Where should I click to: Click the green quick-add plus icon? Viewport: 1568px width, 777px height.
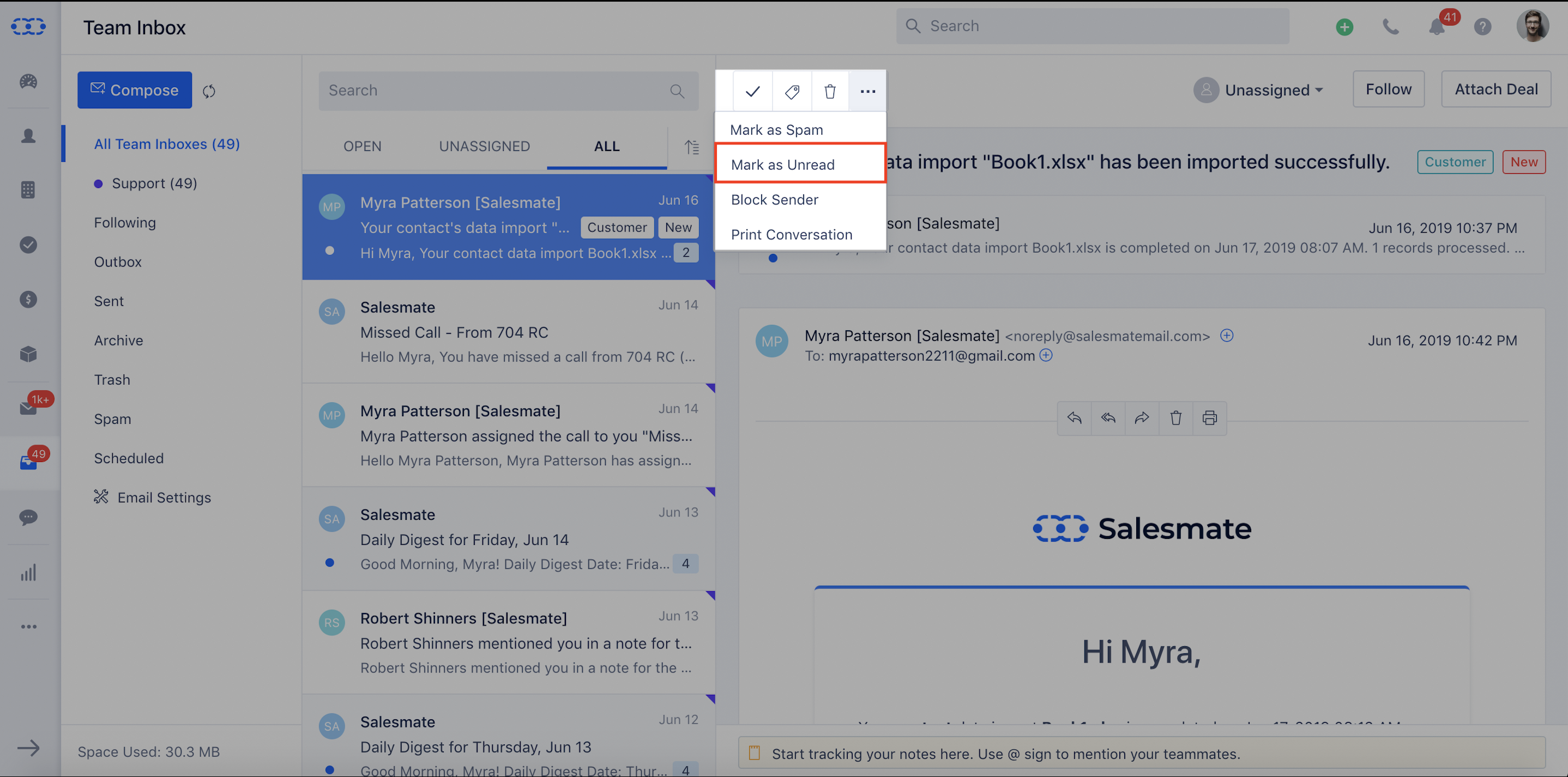pyautogui.click(x=1344, y=27)
